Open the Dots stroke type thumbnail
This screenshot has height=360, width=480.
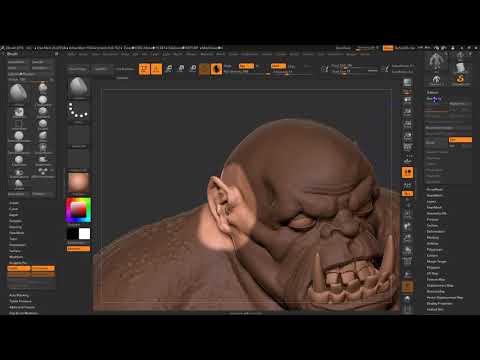tap(78, 112)
